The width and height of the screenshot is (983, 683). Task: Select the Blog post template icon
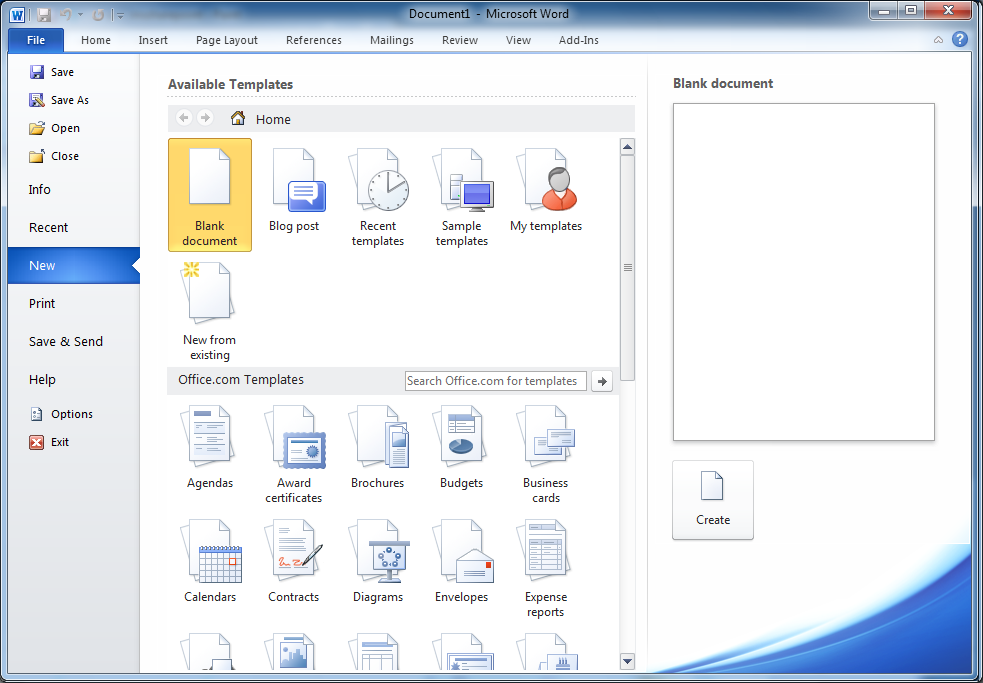294,192
